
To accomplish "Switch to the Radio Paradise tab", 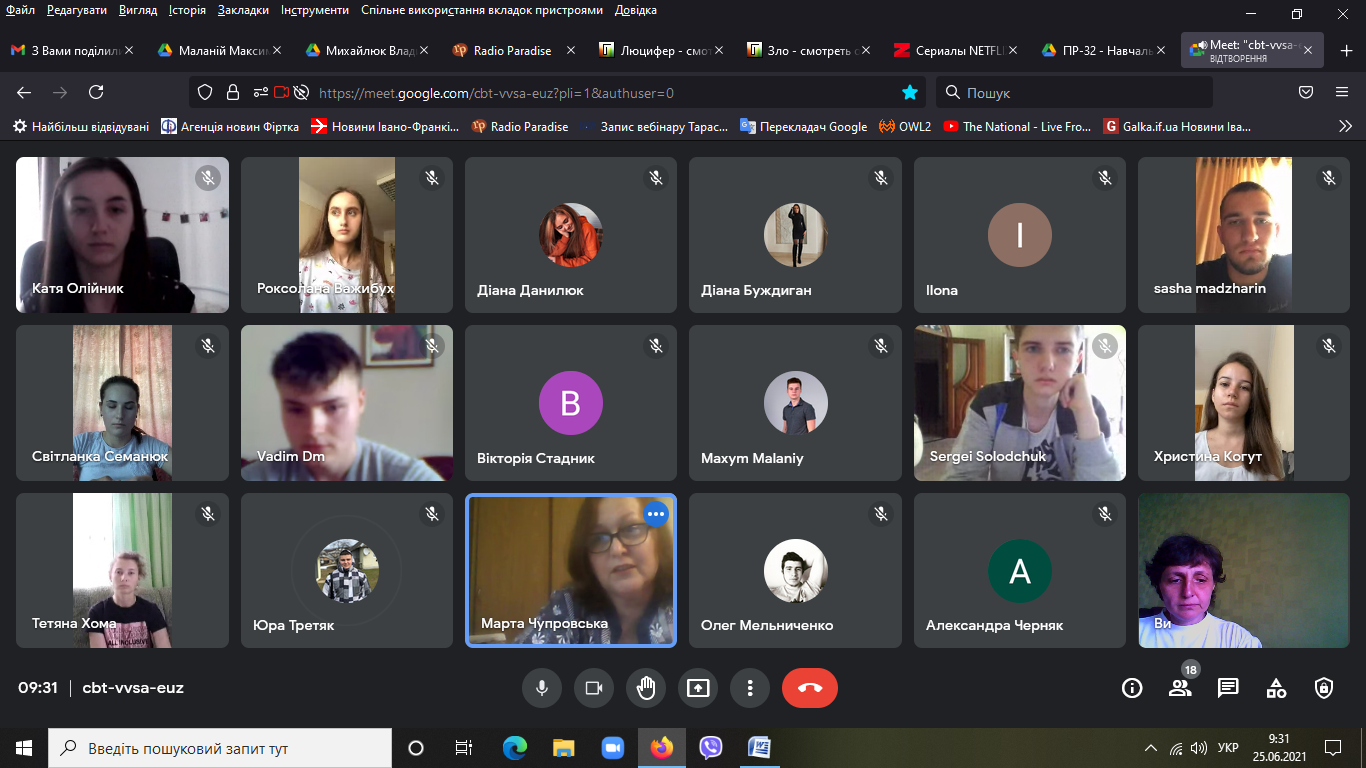I will [511, 50].
